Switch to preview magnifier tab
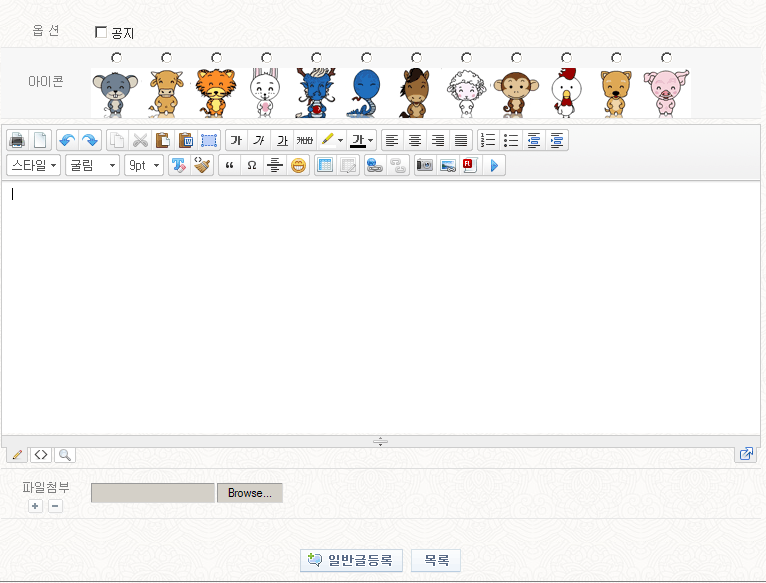 pos(65,455)
